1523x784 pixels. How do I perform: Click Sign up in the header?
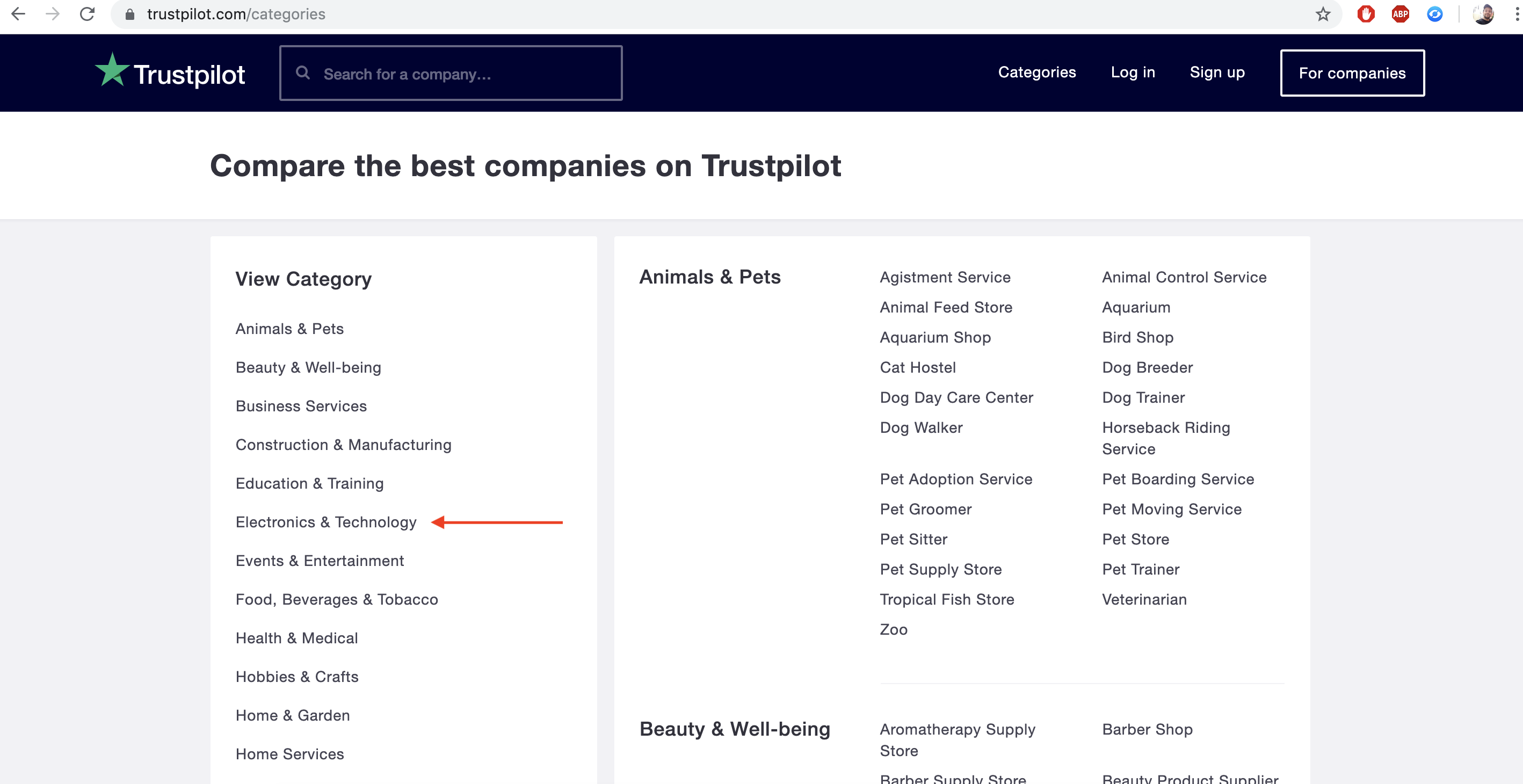point(1217,72)
